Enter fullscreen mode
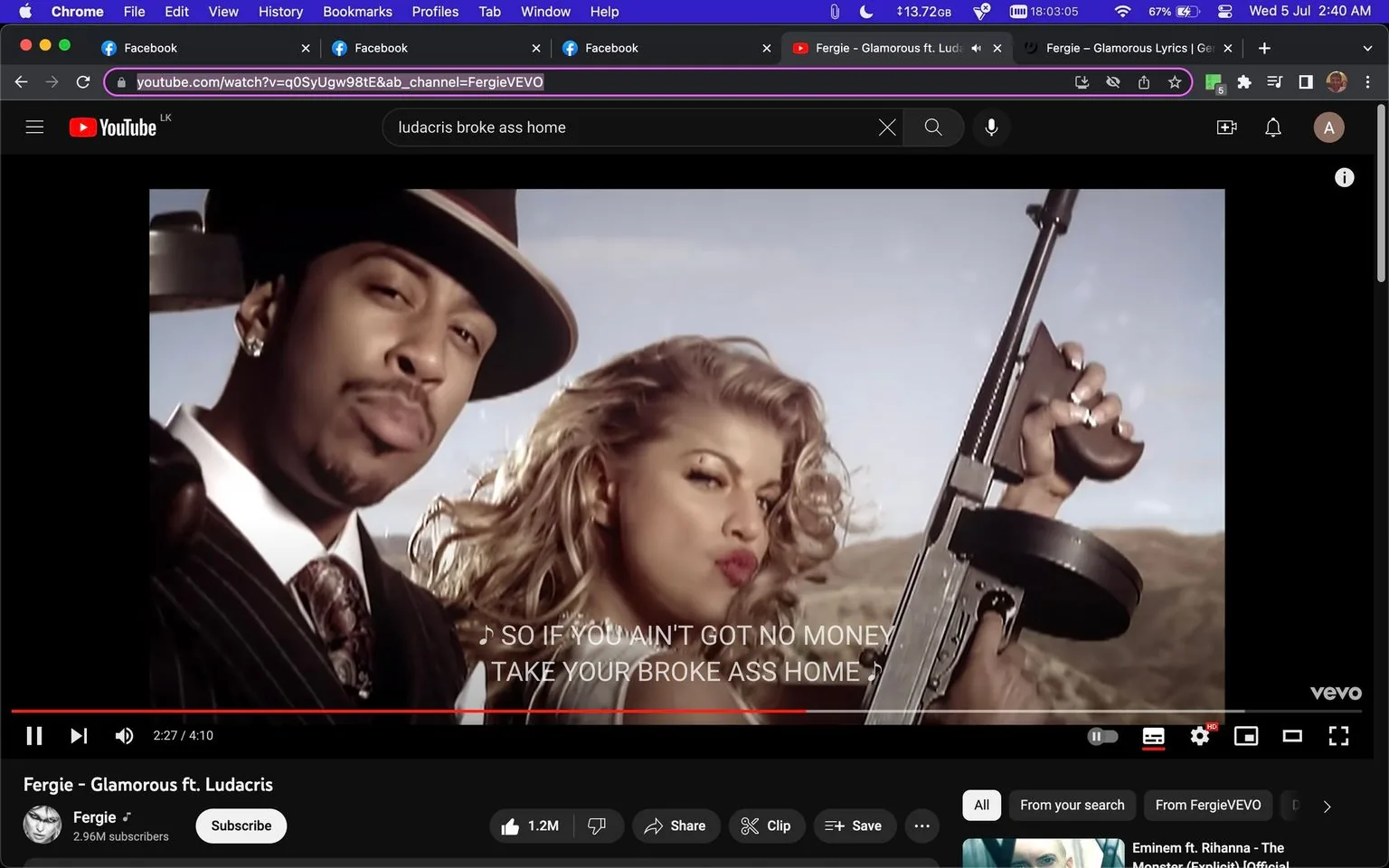Image resolution: width=1389 pixels, height=868 pixels. 1338,735
